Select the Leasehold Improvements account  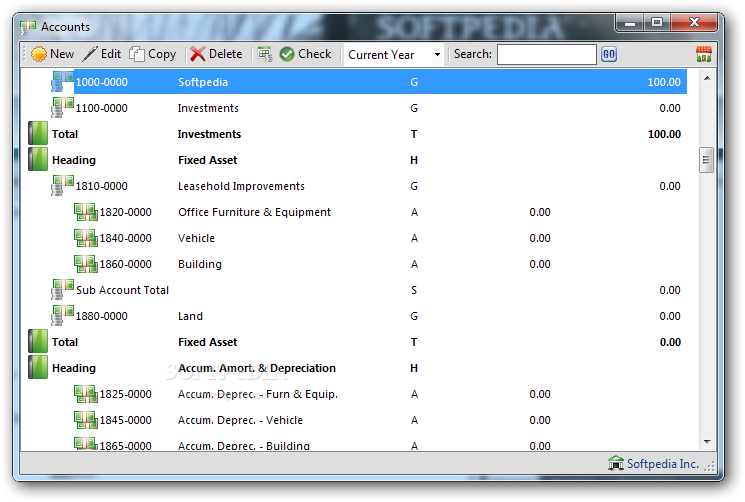pyautogui.click(x=241, y=186)
